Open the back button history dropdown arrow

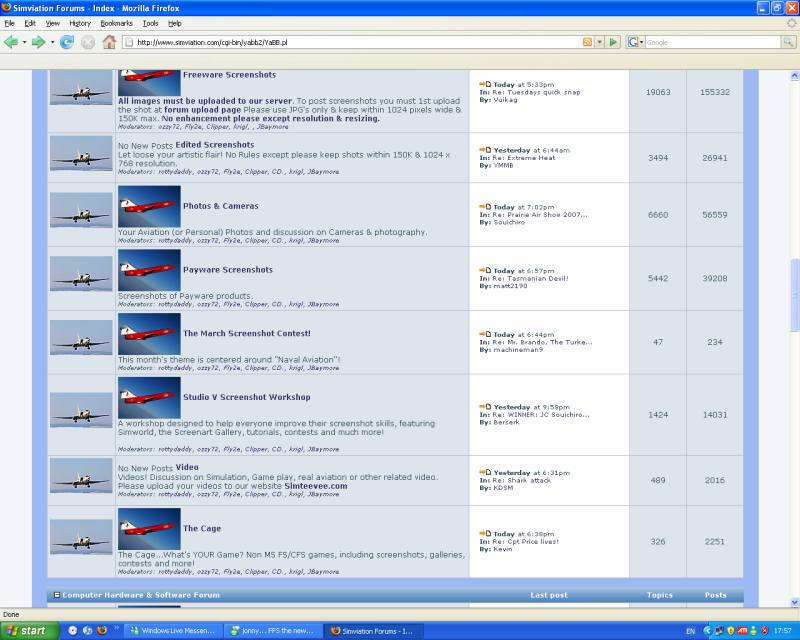pyautogui.click(x=25, y=42)
